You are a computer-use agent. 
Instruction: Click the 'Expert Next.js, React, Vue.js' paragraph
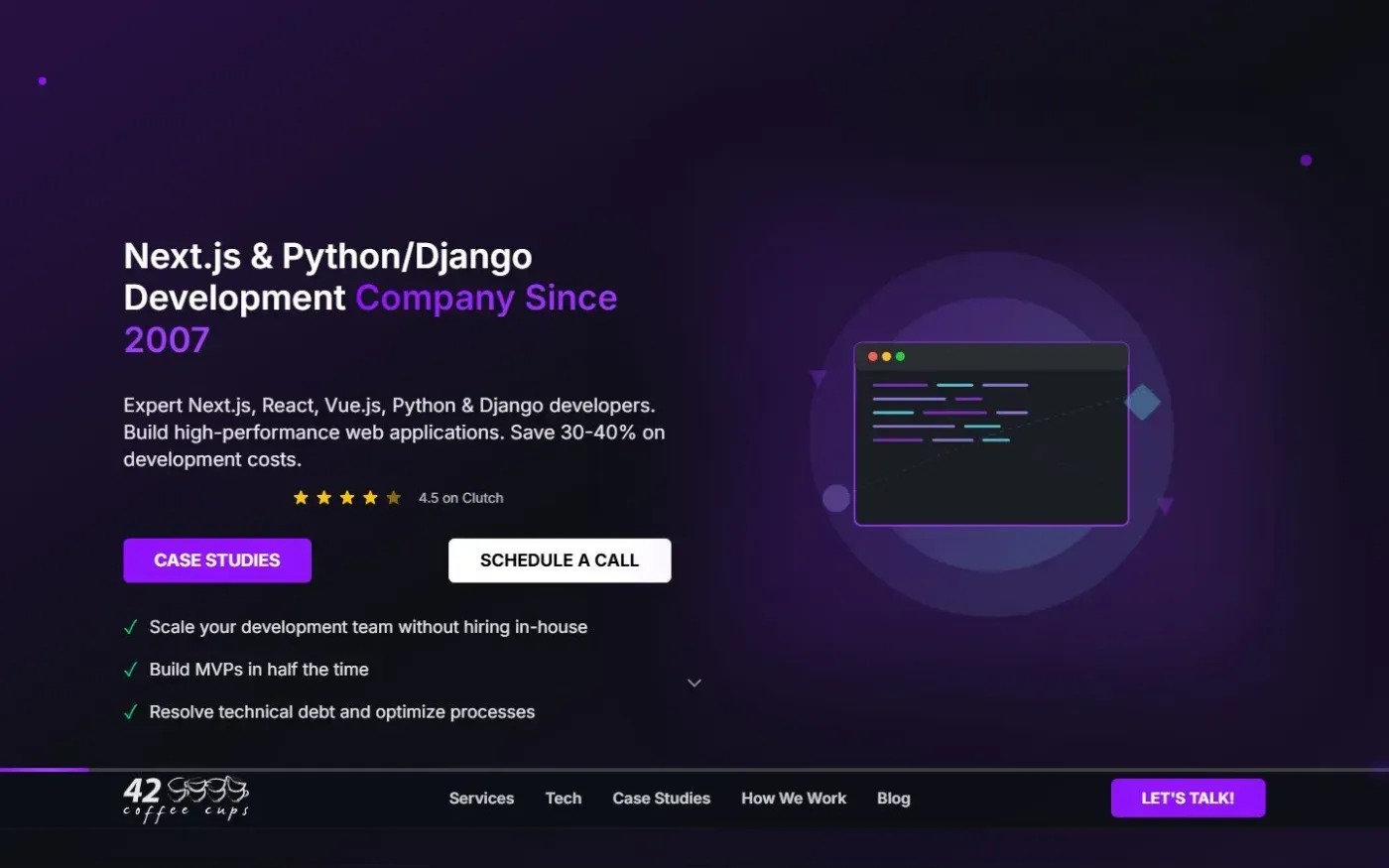[394, 433]
